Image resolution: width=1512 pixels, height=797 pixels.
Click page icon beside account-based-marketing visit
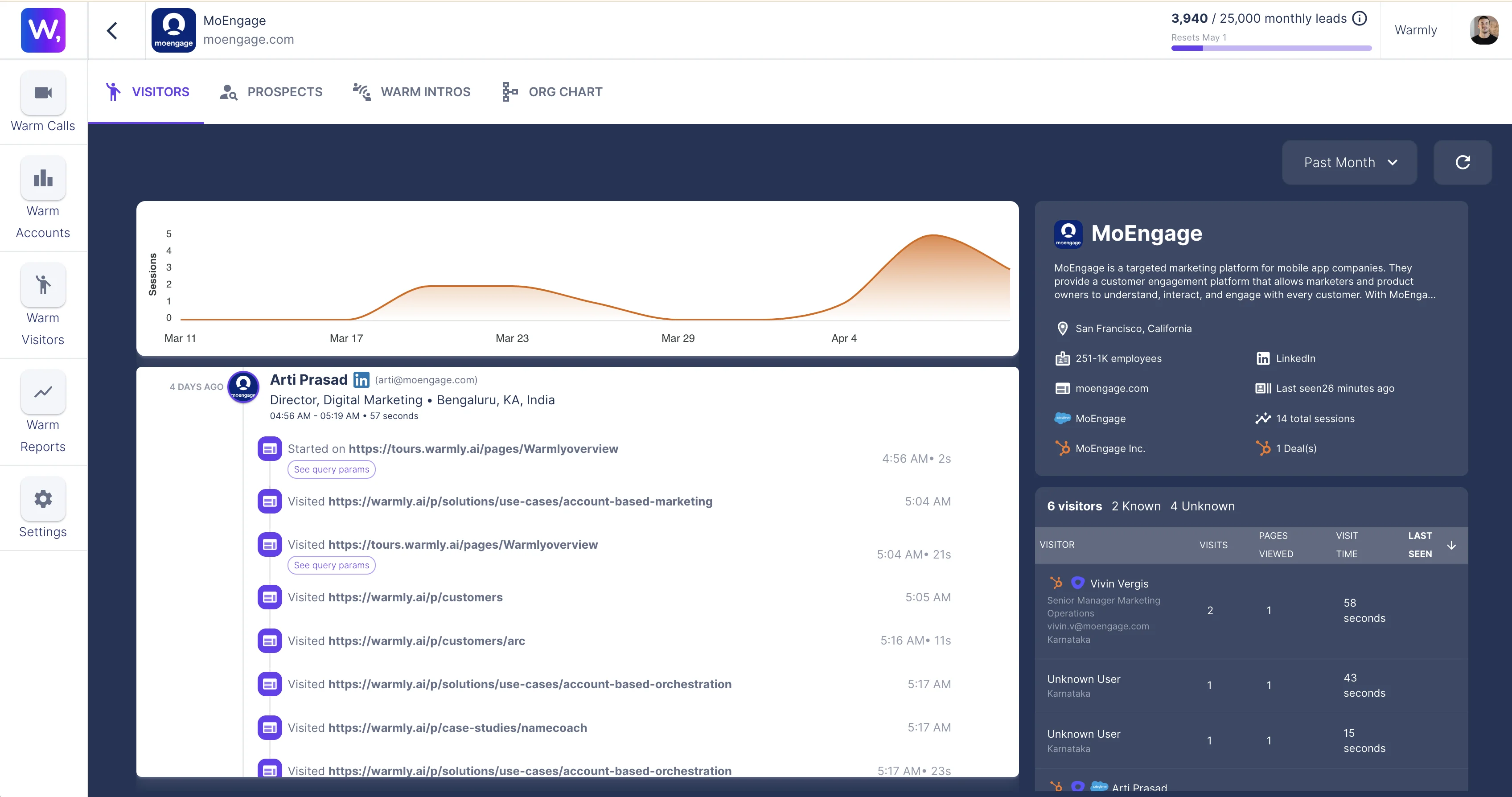coord(269,501)
